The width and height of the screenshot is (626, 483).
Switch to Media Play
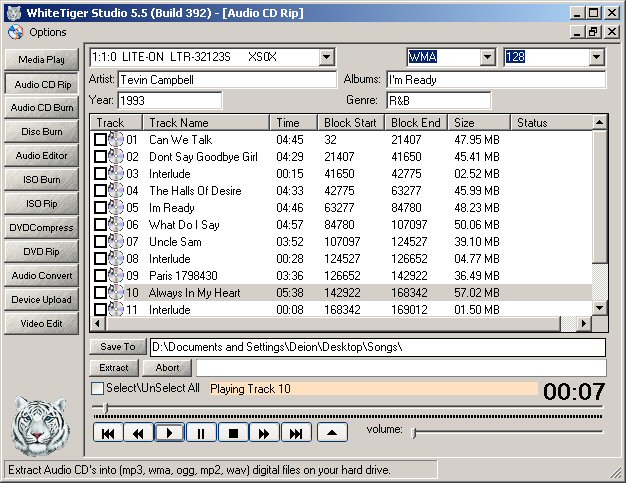point(42,60)
